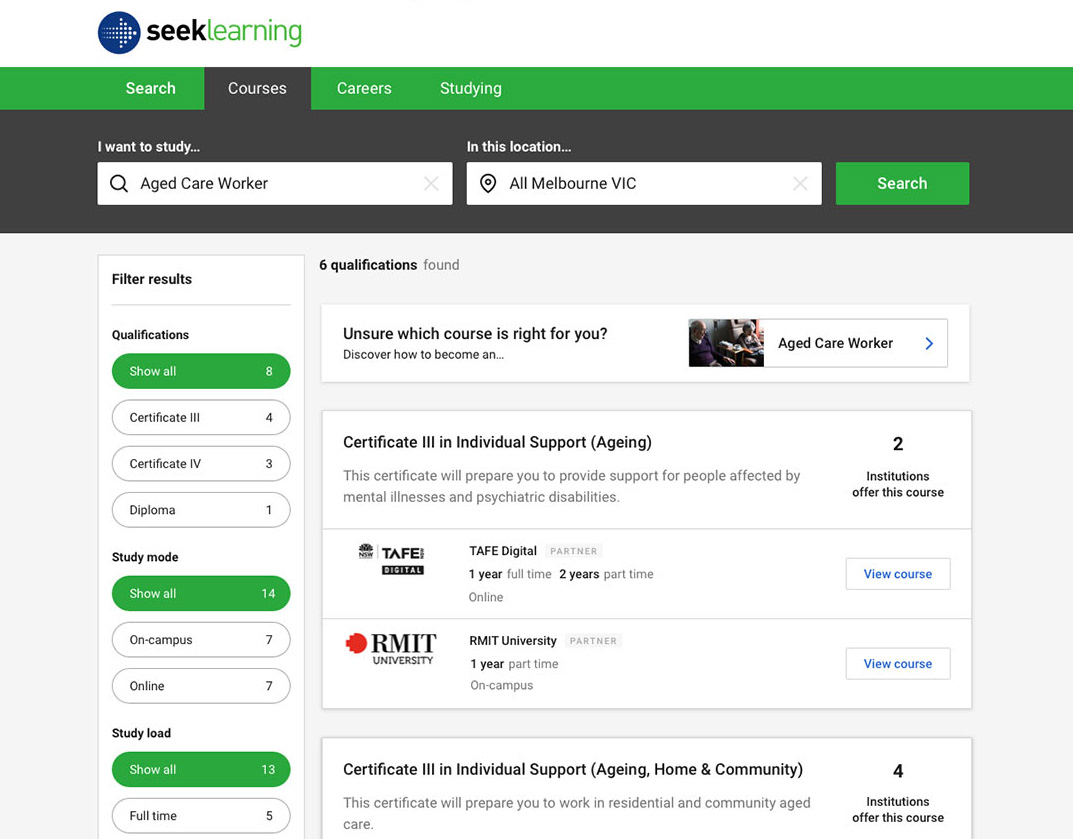Open the Aged Care Worker chevron arrow
The image size is (1073, 839).
(929, 344)
